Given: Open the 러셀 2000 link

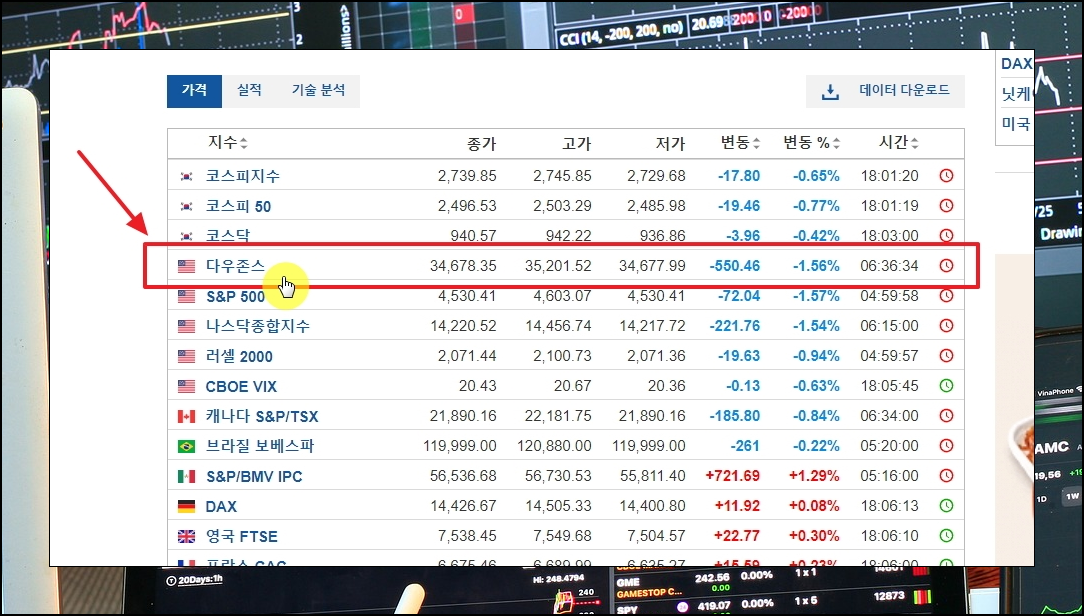Looking at the screenshot, I should point(239,357).
